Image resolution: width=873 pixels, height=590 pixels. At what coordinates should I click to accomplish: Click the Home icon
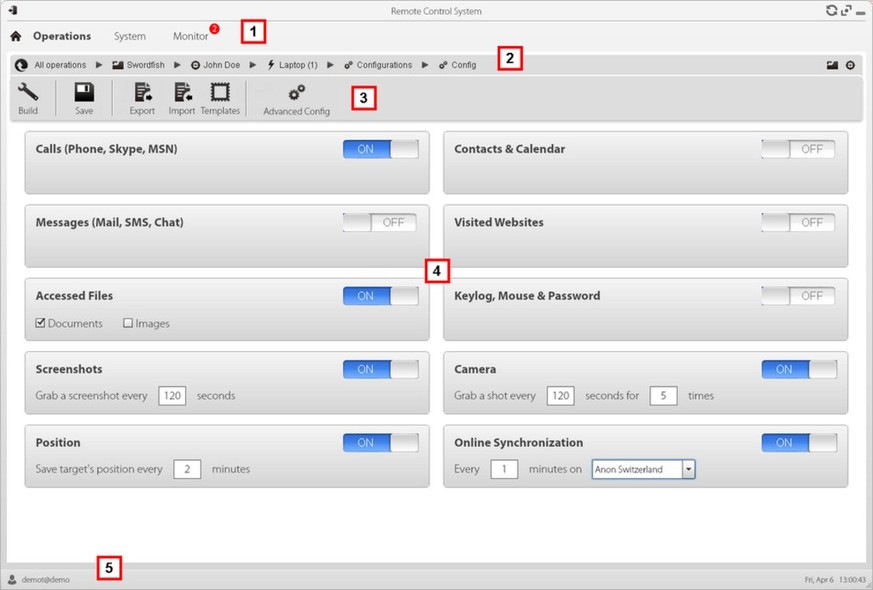pyautogui.click(x=16, y=36)
